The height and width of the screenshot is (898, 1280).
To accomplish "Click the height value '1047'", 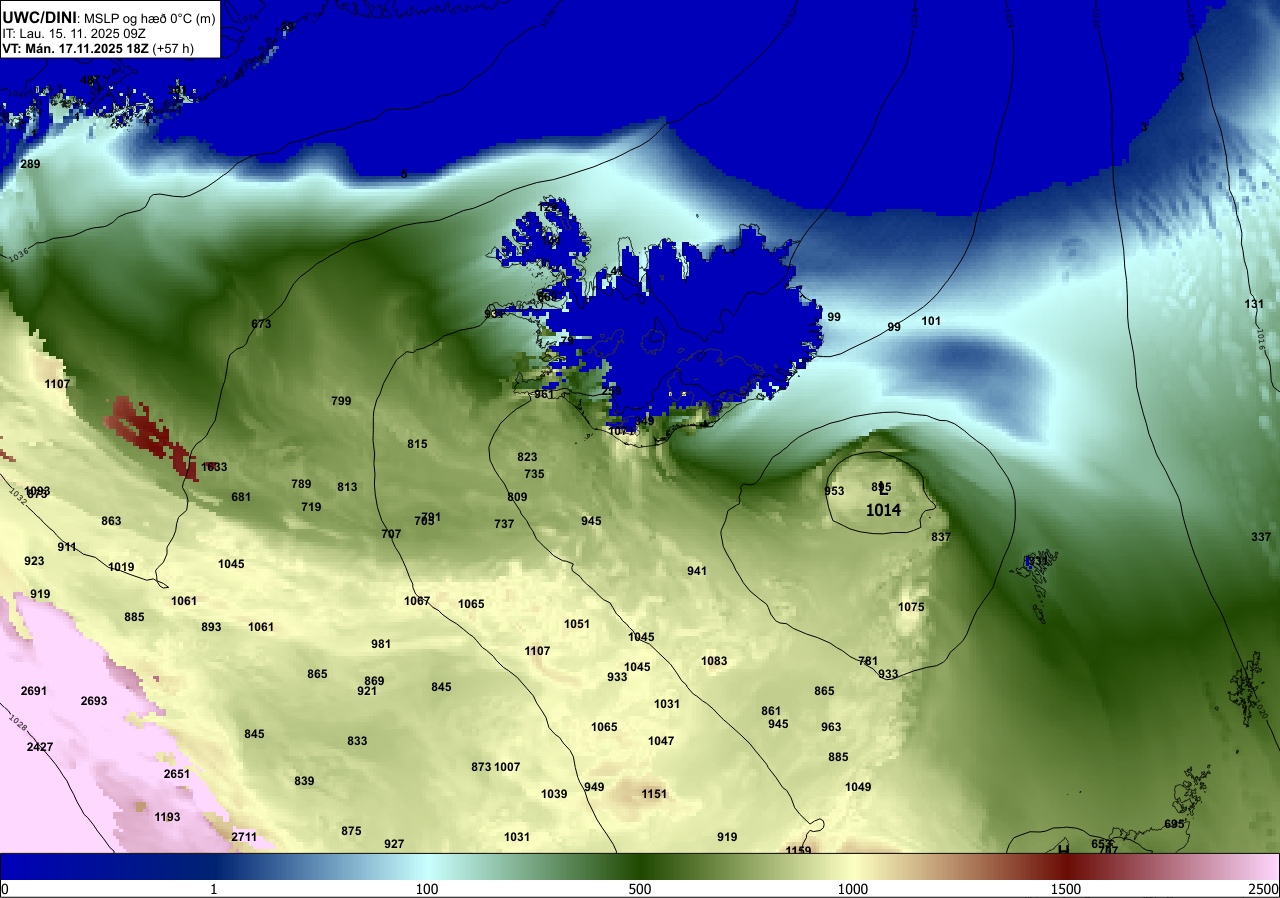I will point(661,741).
